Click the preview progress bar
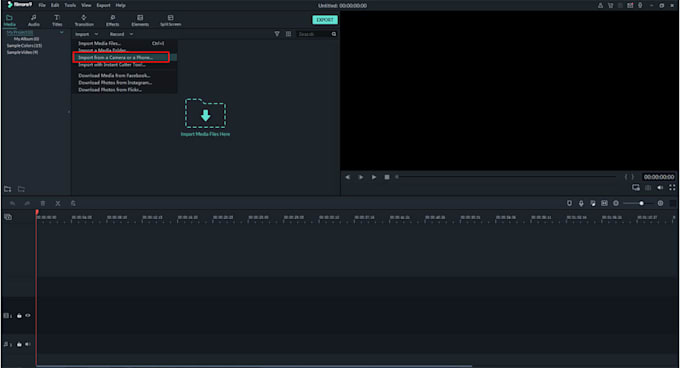680x368 pixels. (x=506, y=177)
